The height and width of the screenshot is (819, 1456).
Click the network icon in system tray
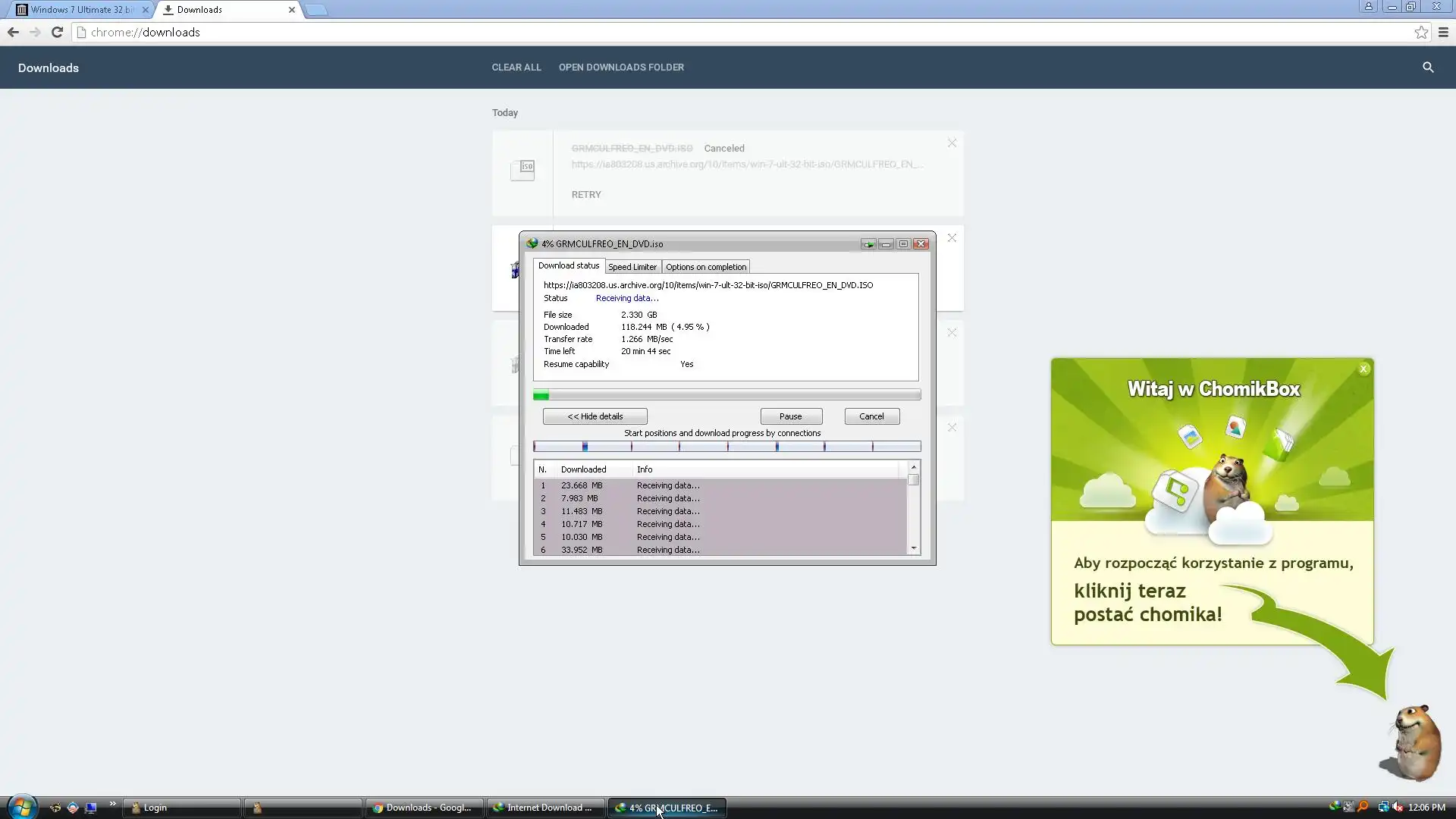coord(1383,807)
